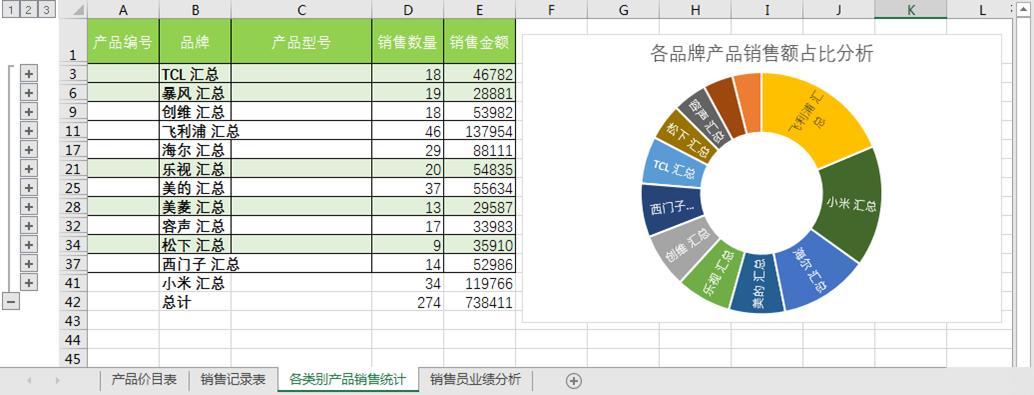Expand the TCL 汇总 group with plus button
This screenshot has height=395, width=1034.
(x=28, y=74)
